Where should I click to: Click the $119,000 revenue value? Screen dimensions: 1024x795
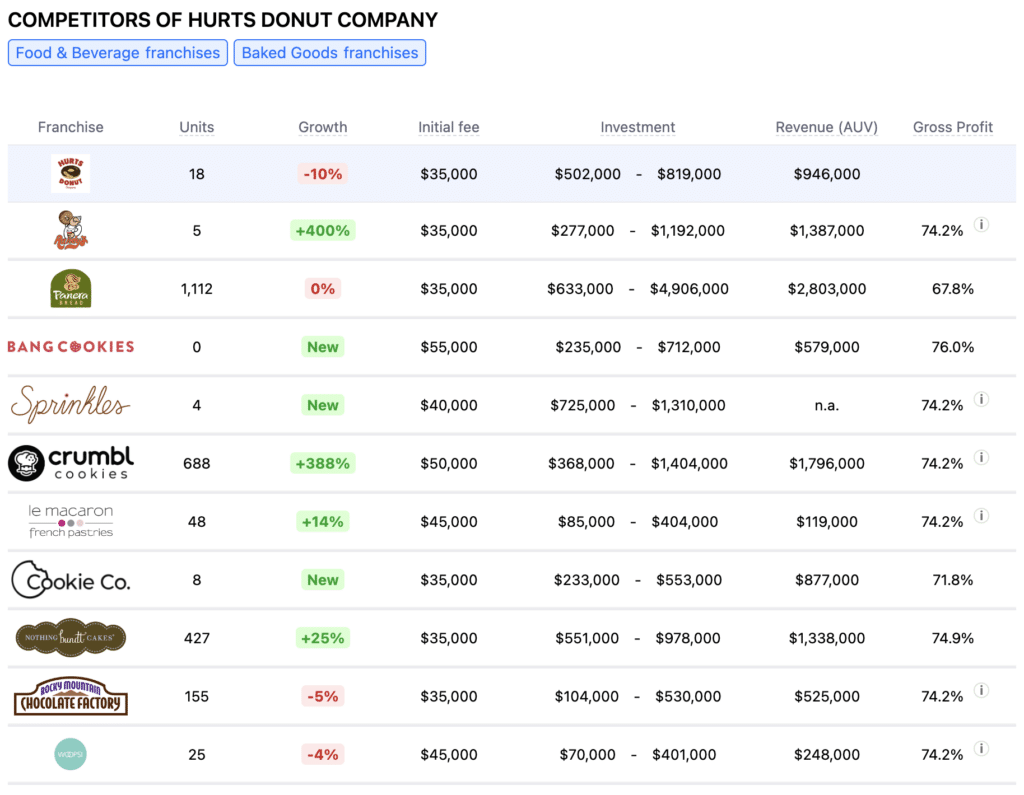(x=827, y=521)
